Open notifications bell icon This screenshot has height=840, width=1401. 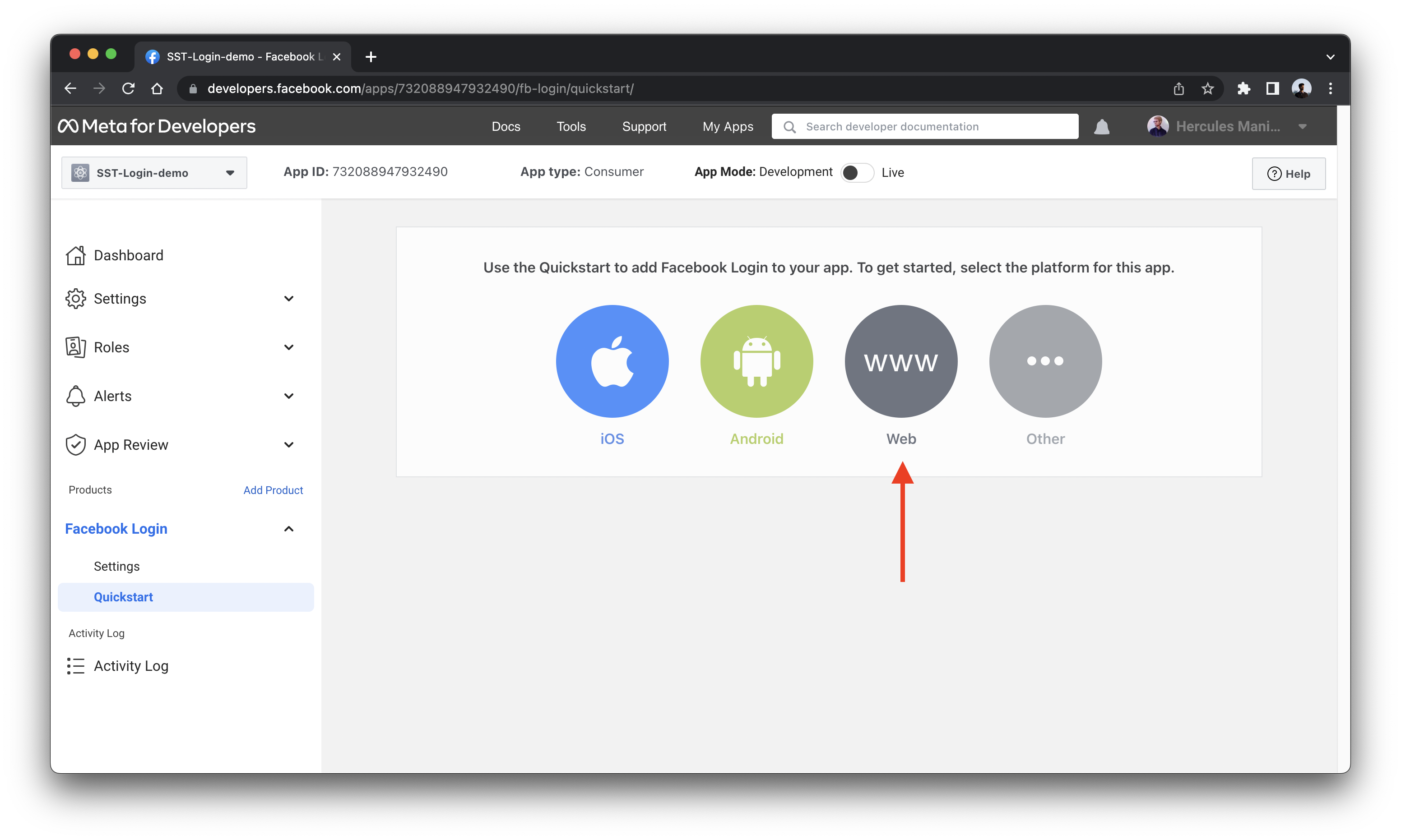coord(1101,127)
